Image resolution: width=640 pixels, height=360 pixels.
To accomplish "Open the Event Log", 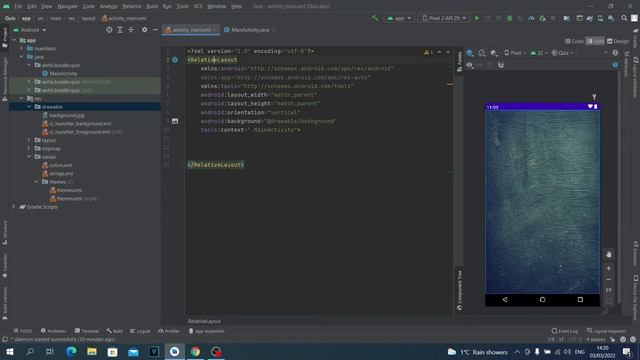I will click(x=564, y=331).
